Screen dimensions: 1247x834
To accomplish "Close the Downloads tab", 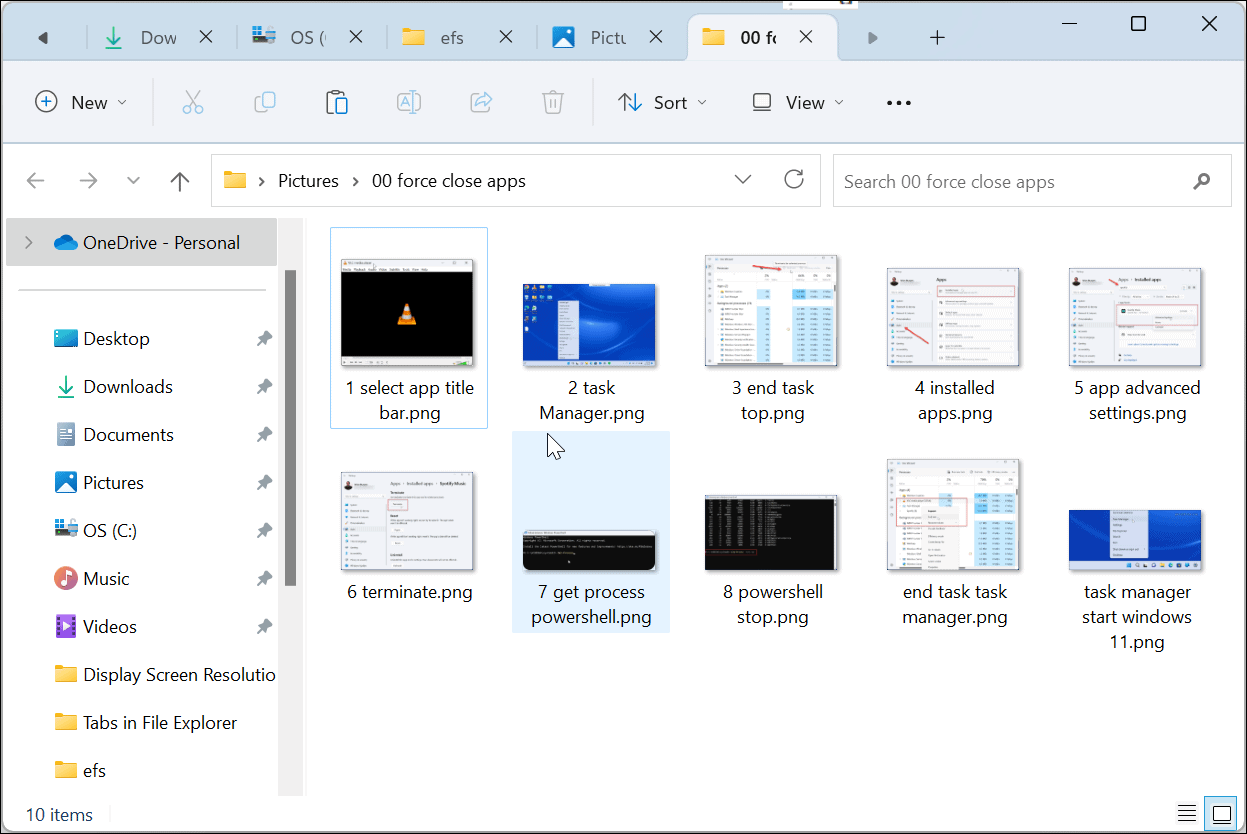I will click(206, 37).
